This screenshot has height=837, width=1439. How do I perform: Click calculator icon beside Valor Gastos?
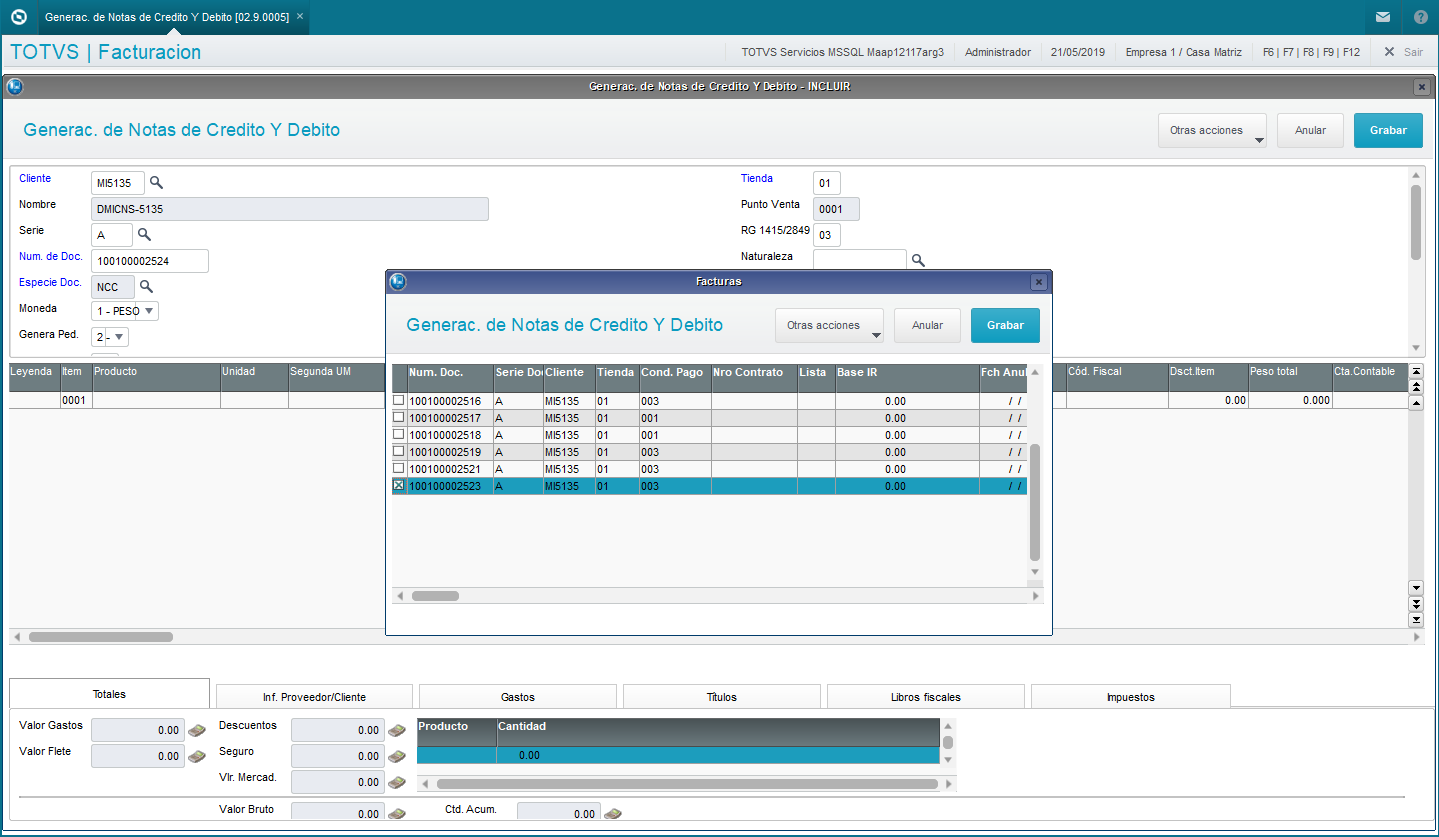point(197,731)
